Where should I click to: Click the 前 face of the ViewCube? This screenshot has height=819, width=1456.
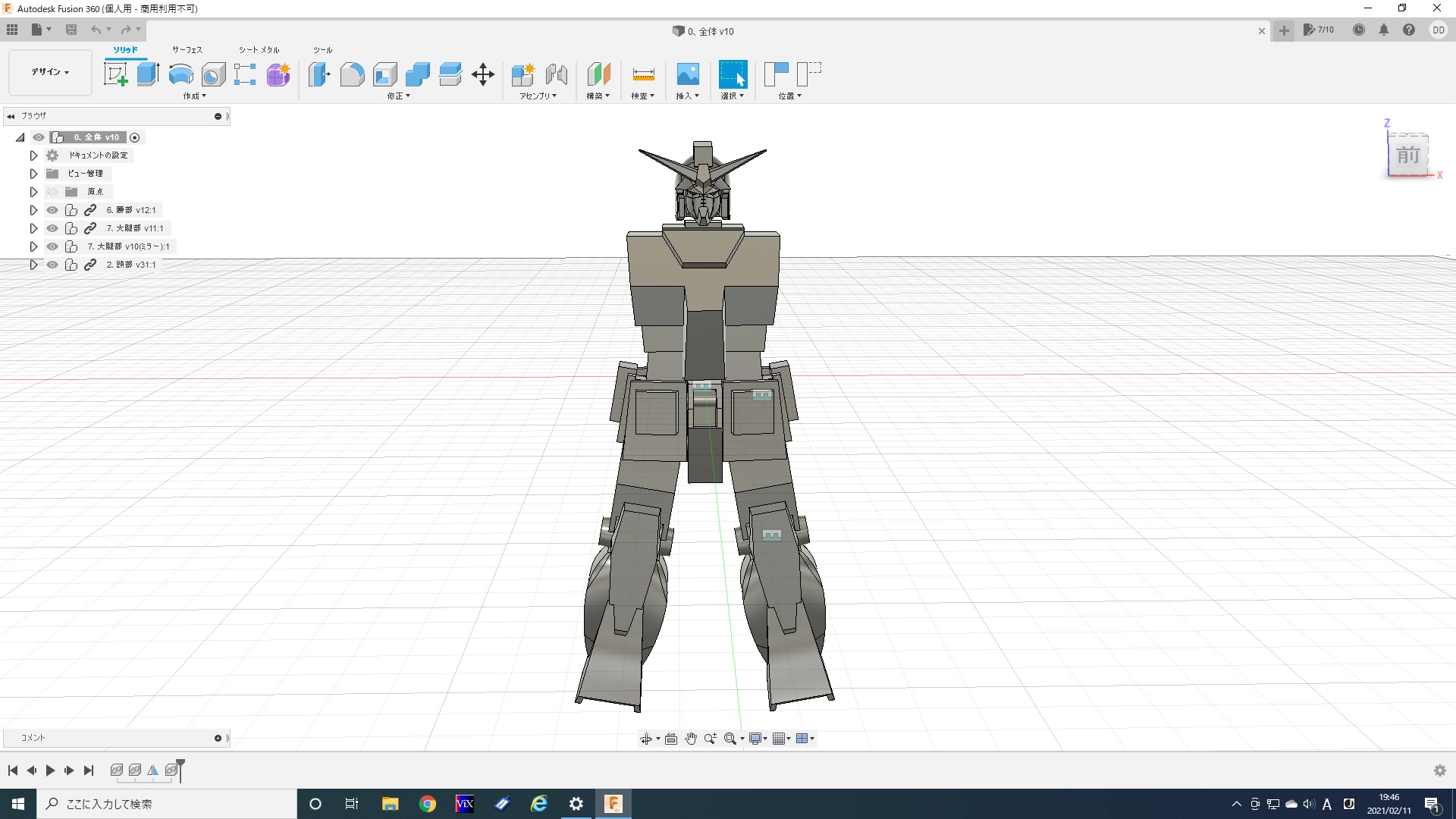[1408, 155]
